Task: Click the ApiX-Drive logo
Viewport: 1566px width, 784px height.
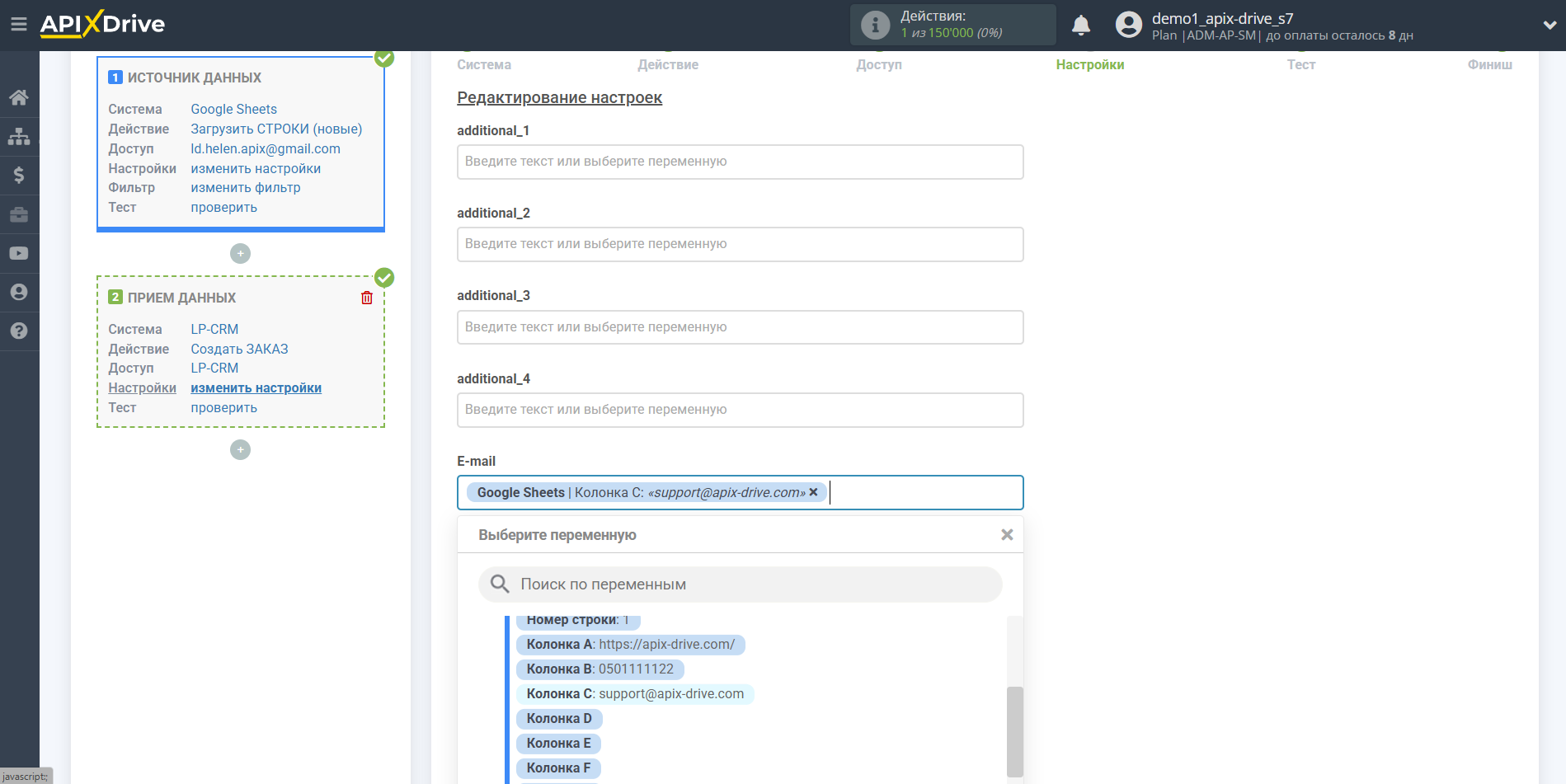Action: [x=102, y=24]
